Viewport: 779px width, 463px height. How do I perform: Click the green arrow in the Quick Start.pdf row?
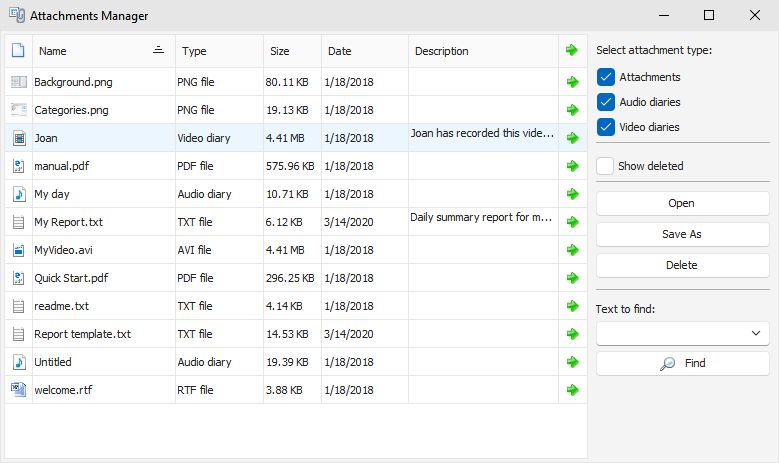coord(572,278)
